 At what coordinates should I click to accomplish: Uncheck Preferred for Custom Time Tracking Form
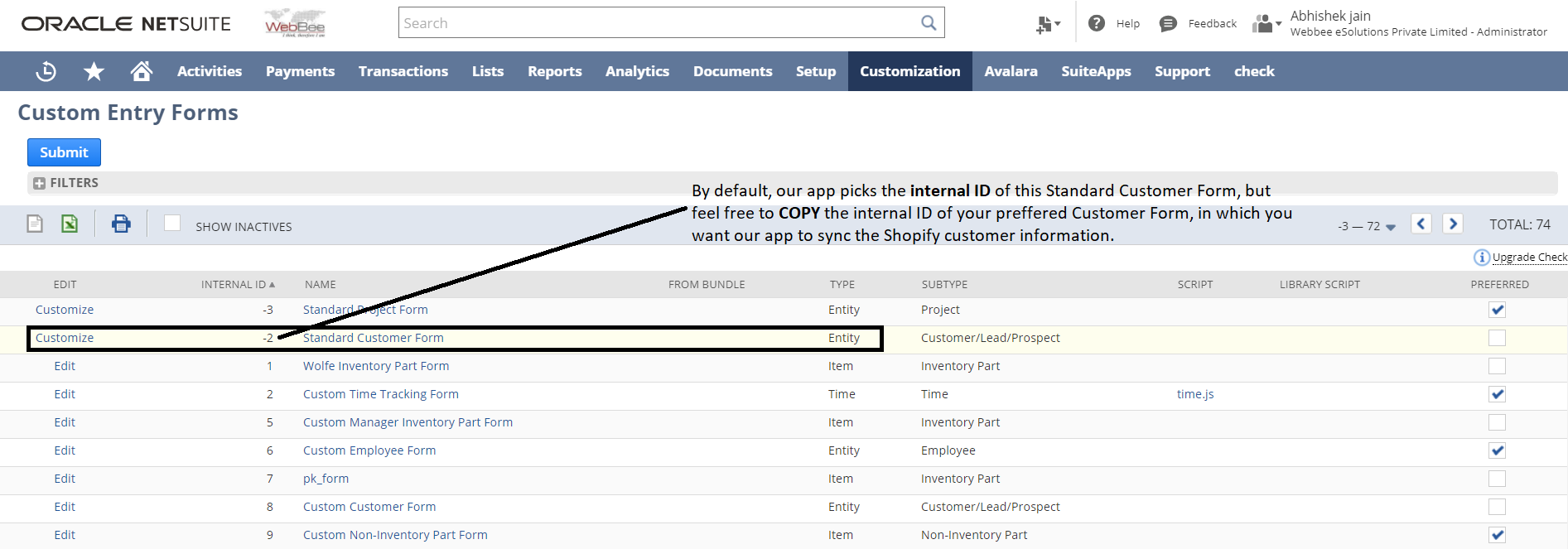(1497, 394)
